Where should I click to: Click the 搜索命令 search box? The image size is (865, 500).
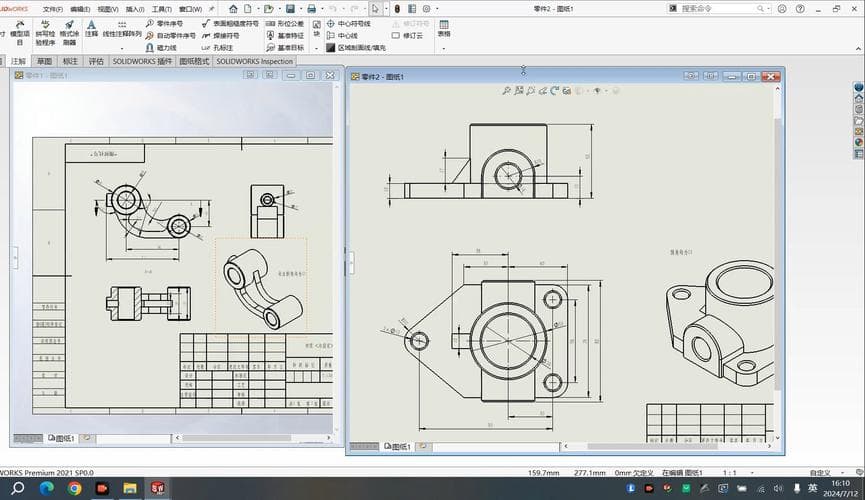719,9
